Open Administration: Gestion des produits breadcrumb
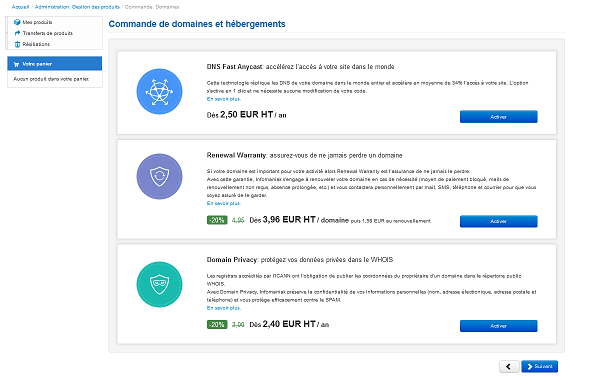 77,7
